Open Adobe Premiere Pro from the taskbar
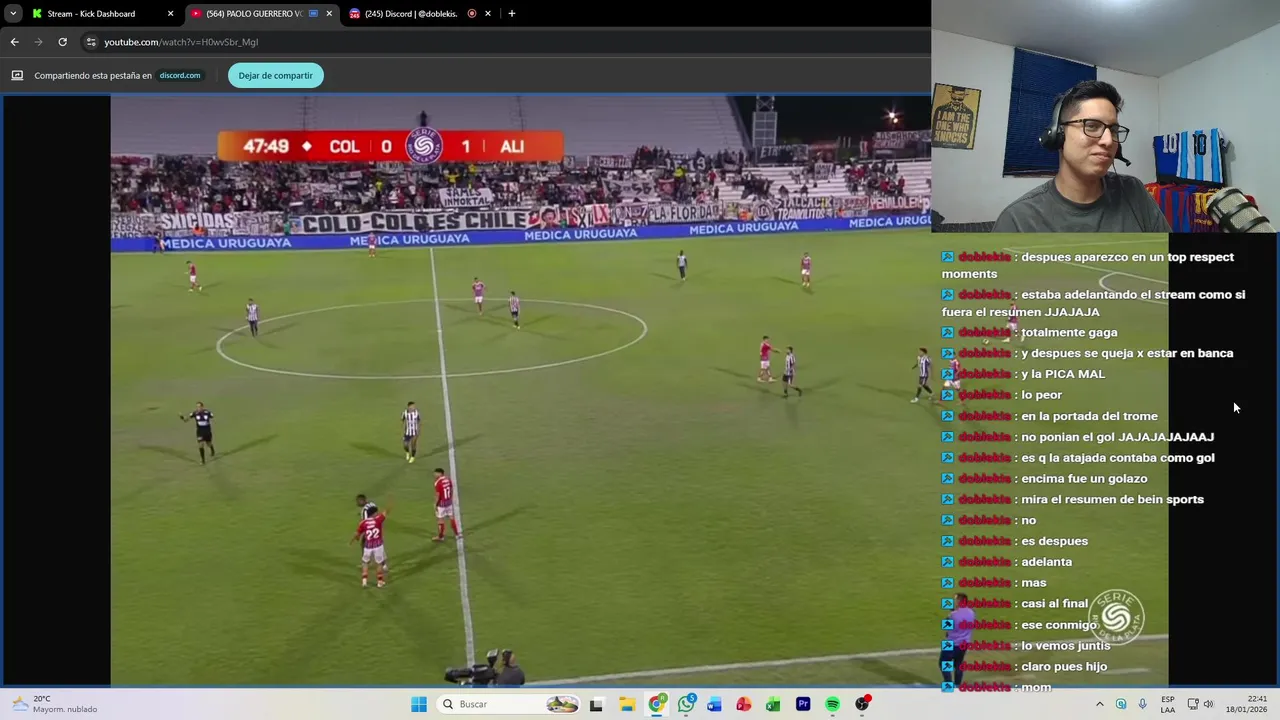The image size is (1280, 720). 803,704
